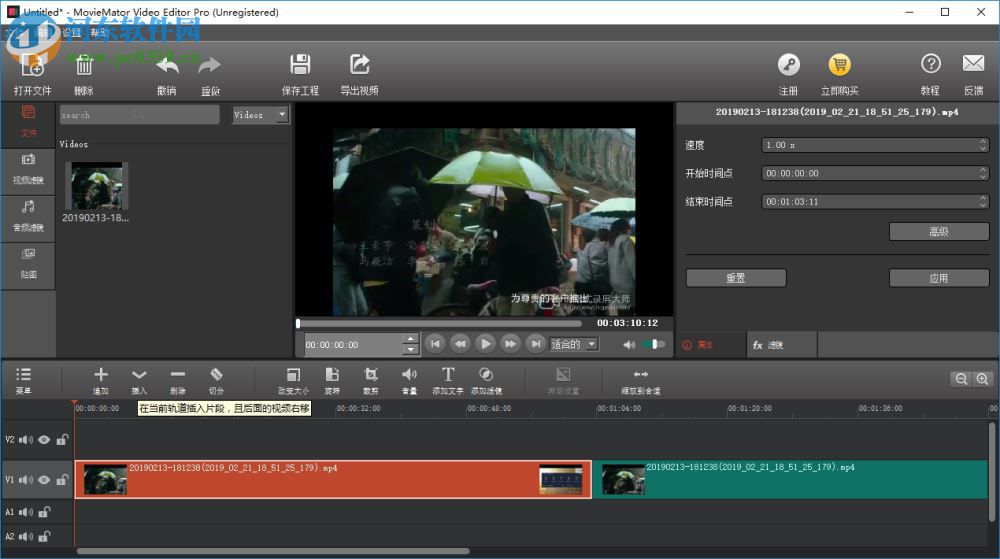Adjust the start time (开始时间点) stepper

point(983,173)
